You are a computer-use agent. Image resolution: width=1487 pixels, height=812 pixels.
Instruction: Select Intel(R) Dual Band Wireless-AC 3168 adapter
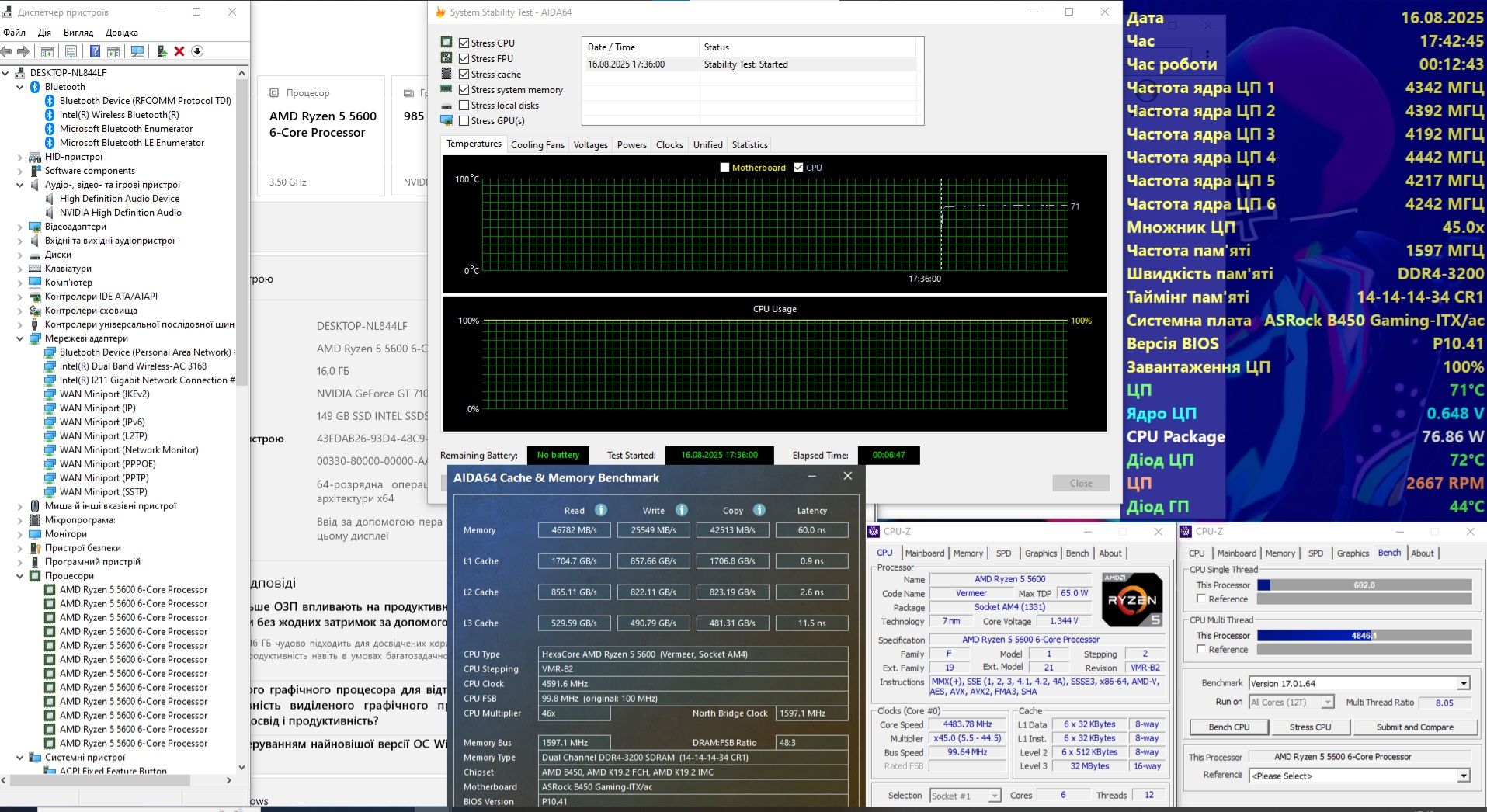coord(133,366)
